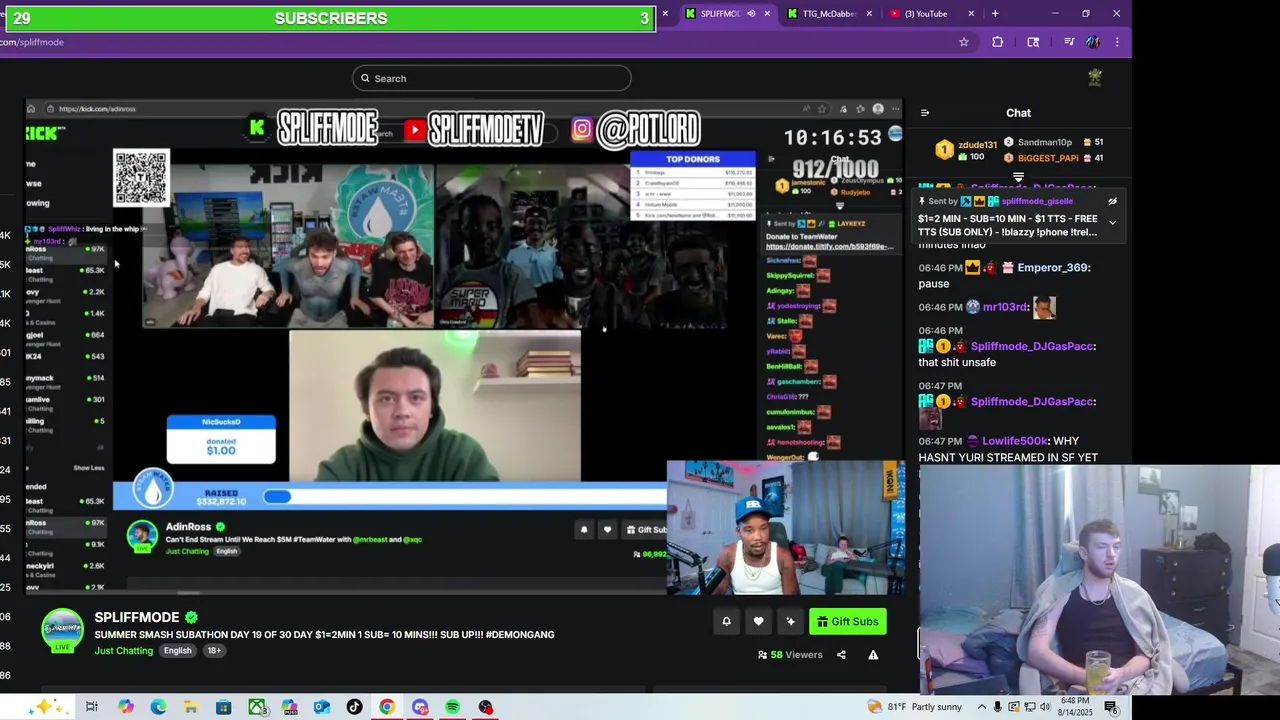Viewport: 1280px width, 720px height.
Task: Open the media controls icon in toolbar
Action: [x=1069, y=42]
